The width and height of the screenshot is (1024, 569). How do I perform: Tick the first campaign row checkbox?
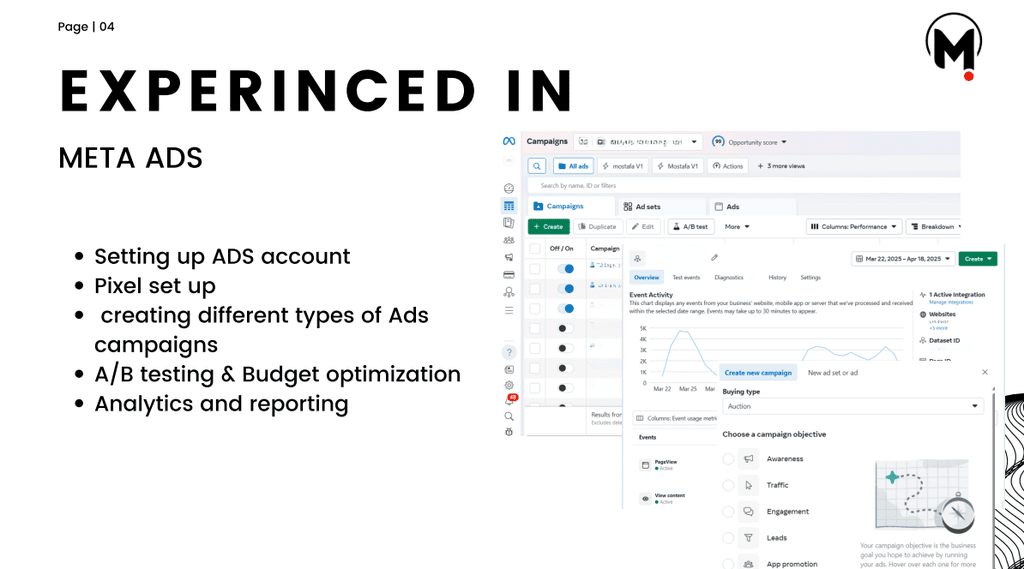[535, 268]
